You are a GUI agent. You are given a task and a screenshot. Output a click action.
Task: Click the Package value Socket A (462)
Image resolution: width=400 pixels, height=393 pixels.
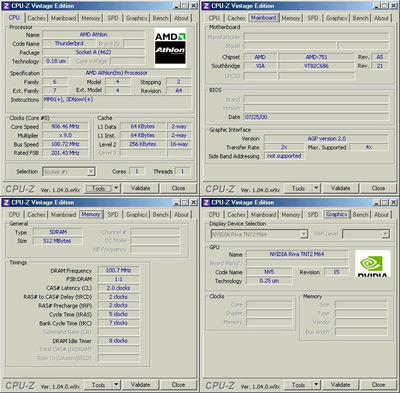coord(94,52)
